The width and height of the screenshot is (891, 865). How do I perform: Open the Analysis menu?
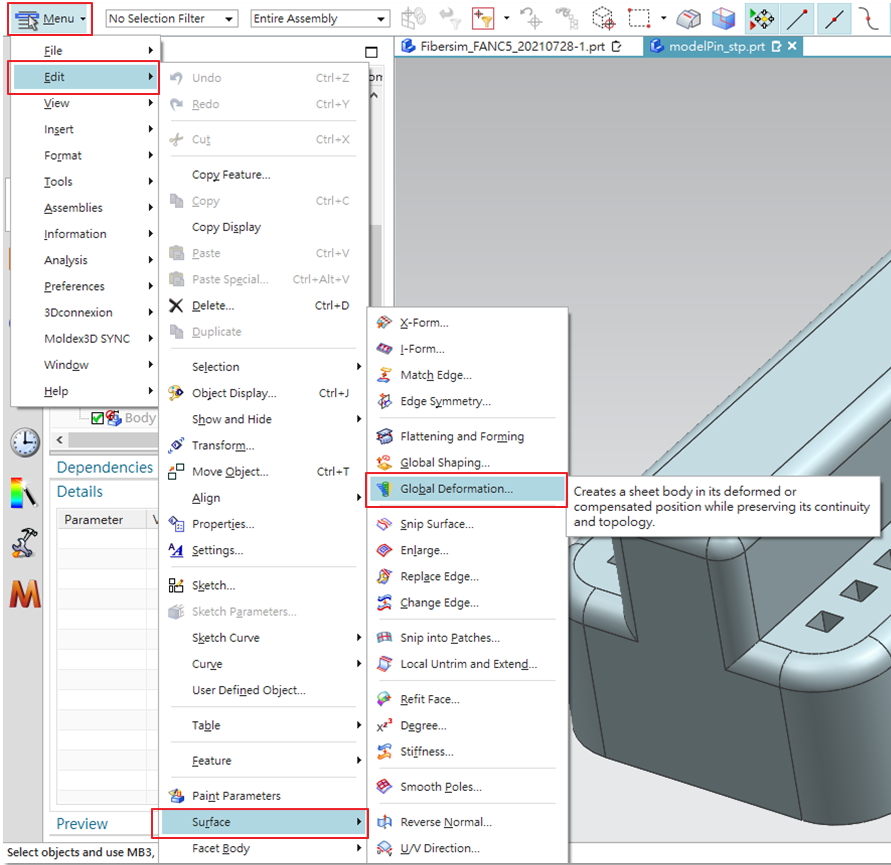tap(84, 260)
